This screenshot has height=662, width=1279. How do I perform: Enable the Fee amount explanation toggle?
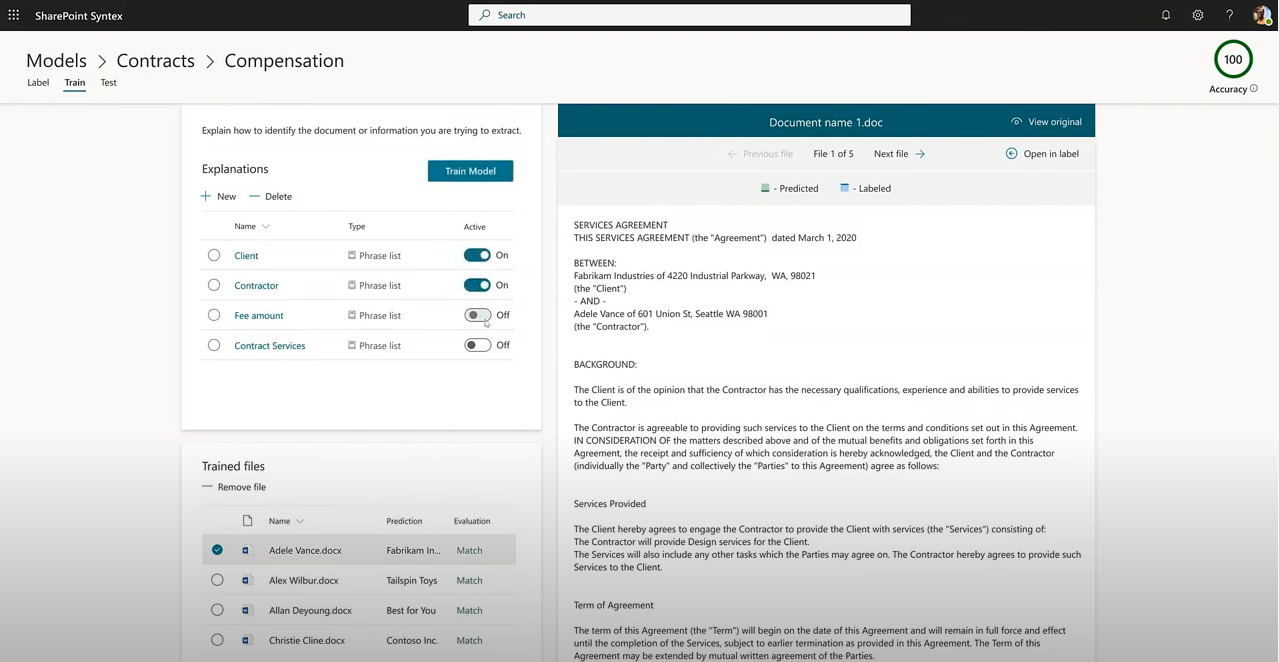tap(477, 315)
